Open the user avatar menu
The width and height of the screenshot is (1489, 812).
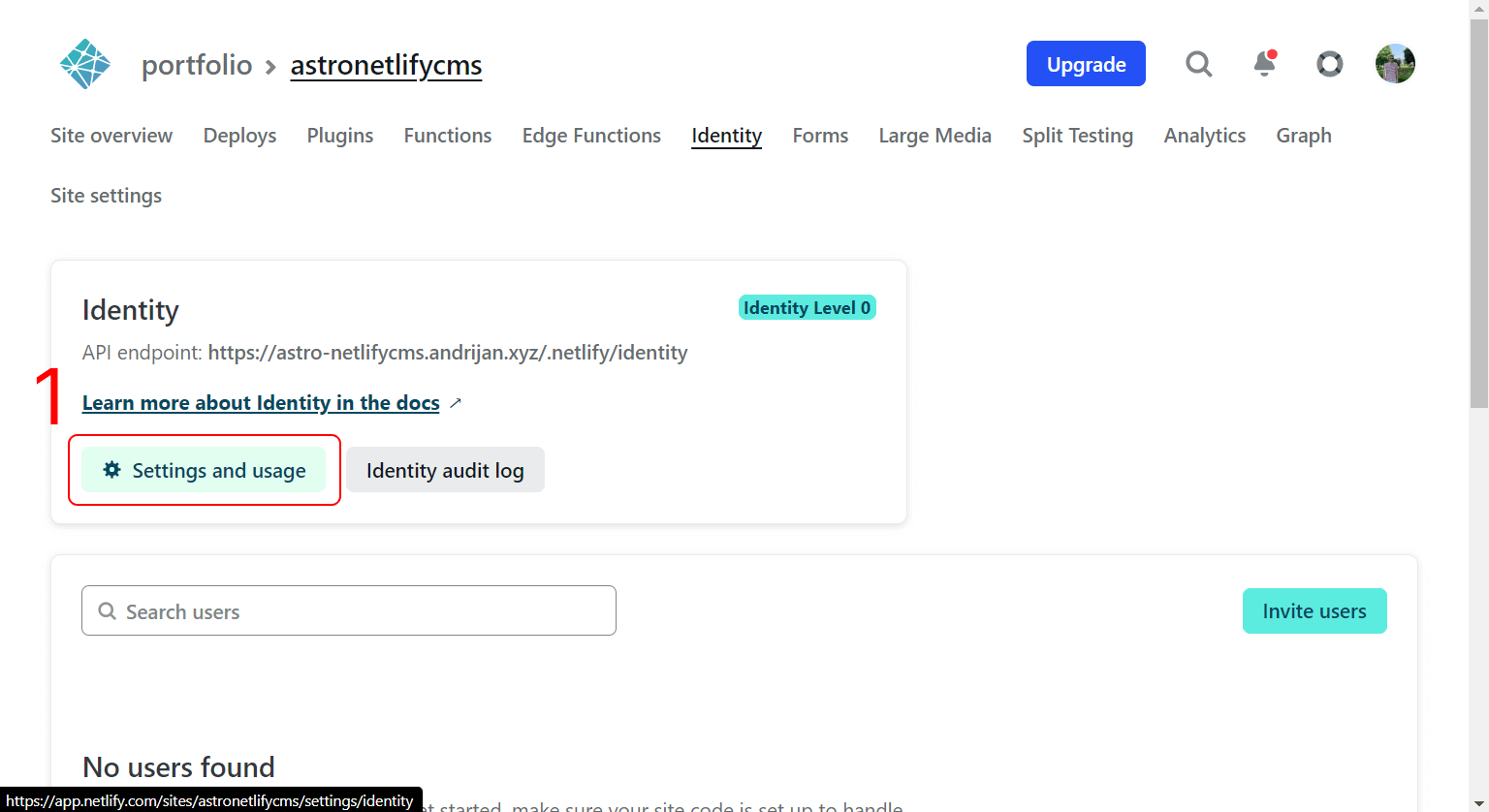click(x=1395, y=64)
